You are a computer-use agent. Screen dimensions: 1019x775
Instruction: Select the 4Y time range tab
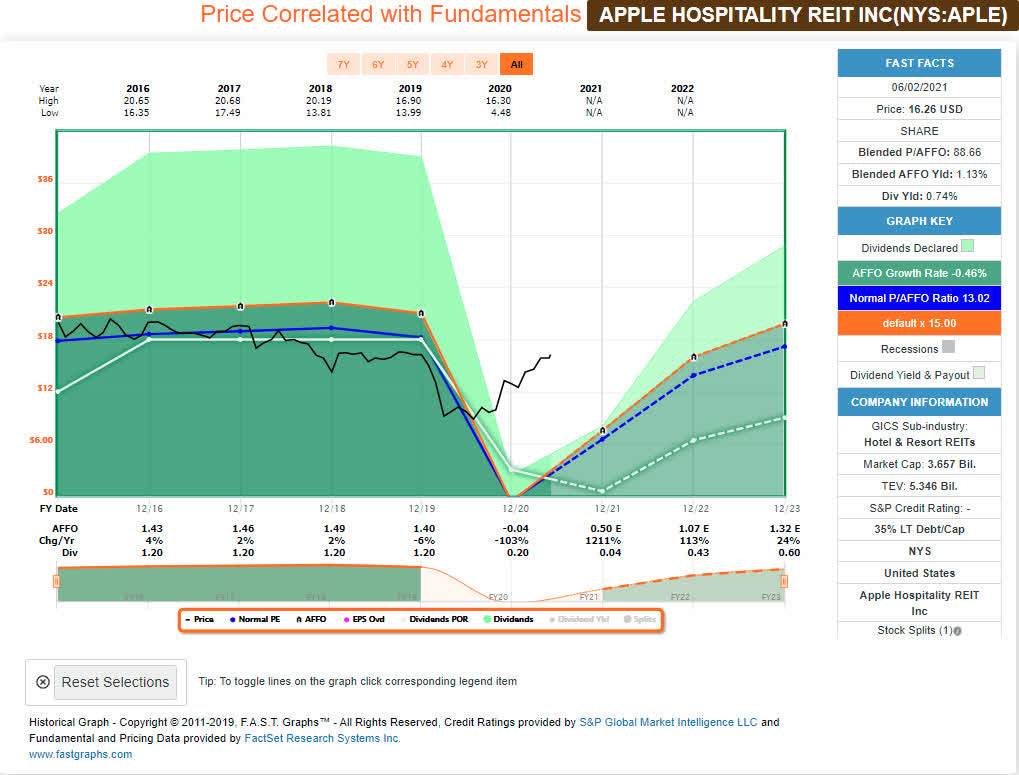(447, 64)
